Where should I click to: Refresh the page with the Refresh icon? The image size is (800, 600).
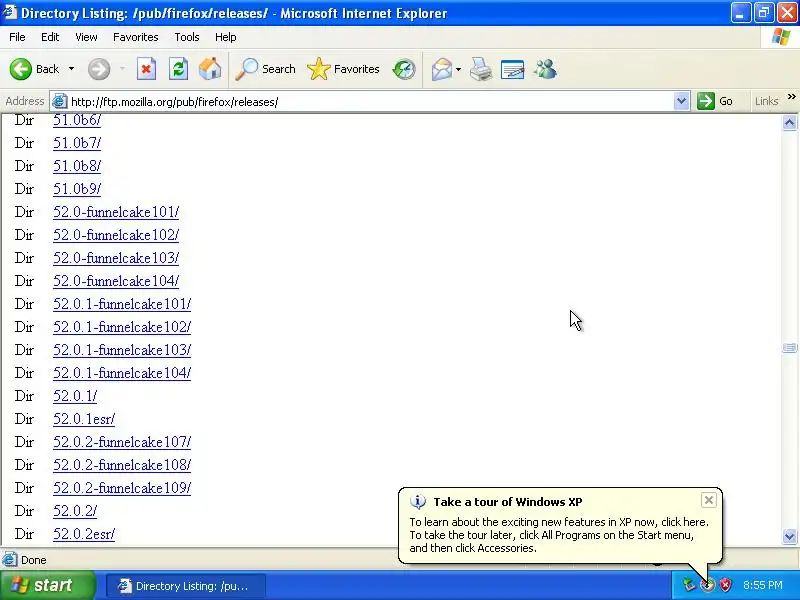pyautogui.click(x=178, y=69)
